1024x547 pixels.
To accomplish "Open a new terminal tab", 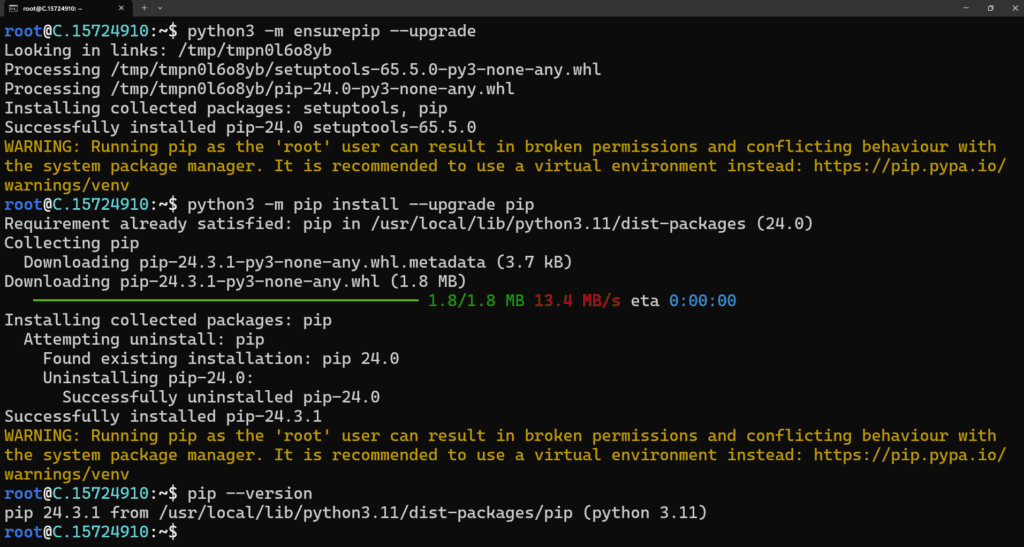I will (x=145, y=8).
